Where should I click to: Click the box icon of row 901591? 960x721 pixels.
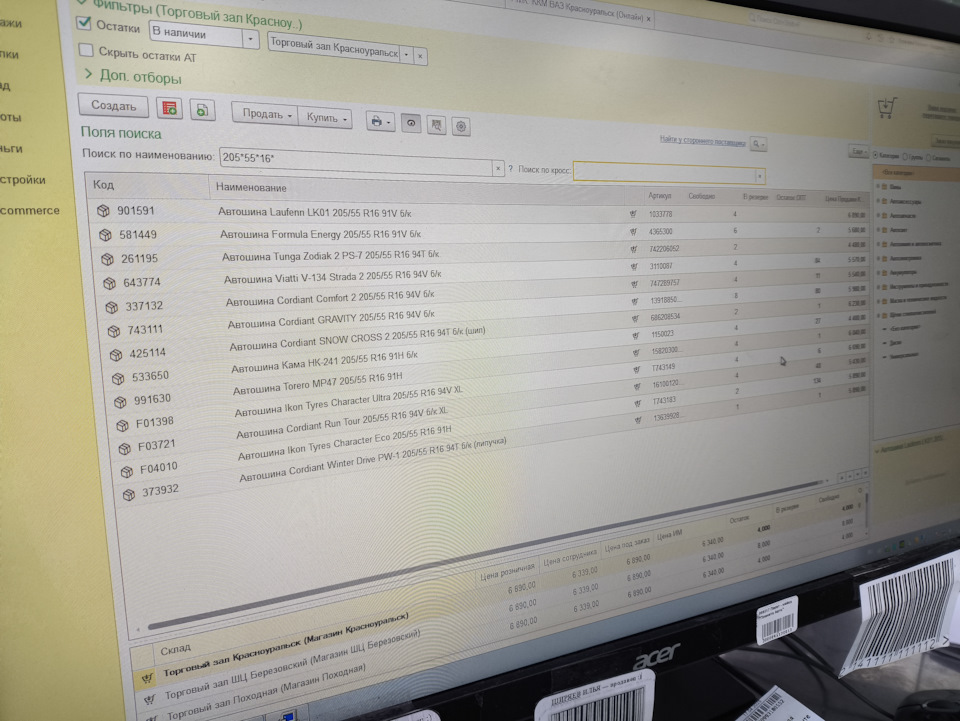pyautogui.click(x=103, y=211)
